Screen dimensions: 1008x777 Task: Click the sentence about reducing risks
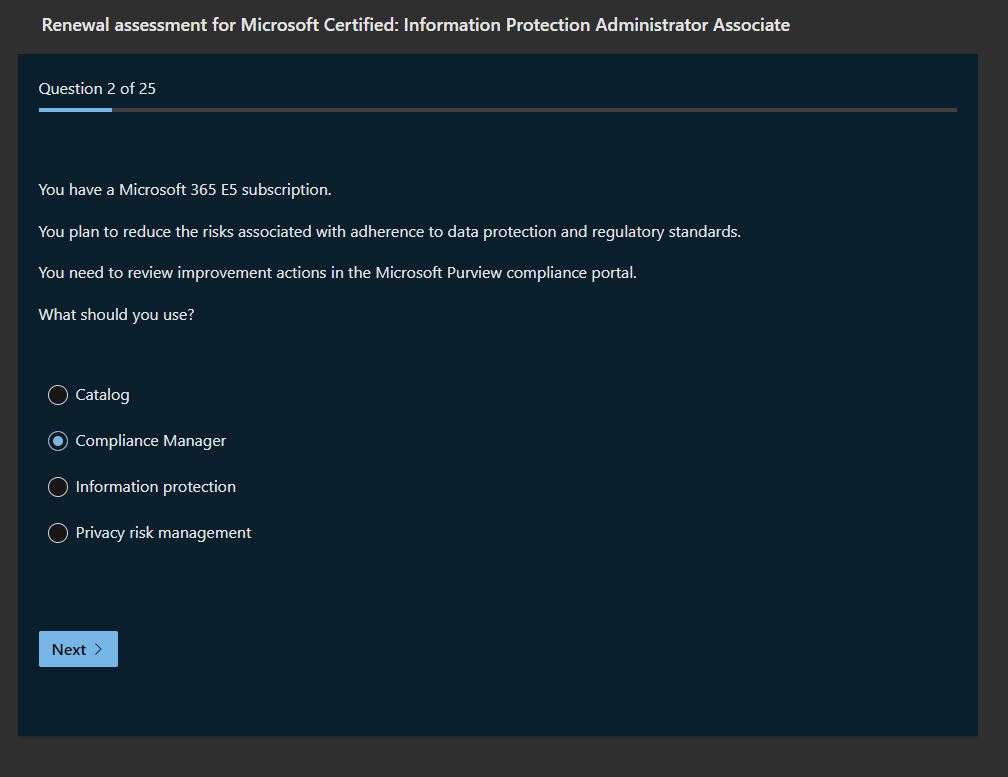click(389, 232)
